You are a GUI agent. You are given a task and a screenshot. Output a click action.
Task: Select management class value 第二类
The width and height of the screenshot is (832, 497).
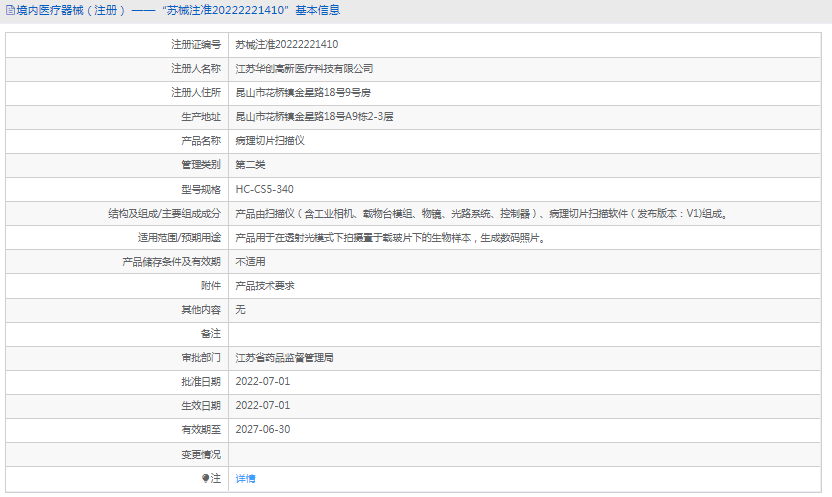click(250, 165)
